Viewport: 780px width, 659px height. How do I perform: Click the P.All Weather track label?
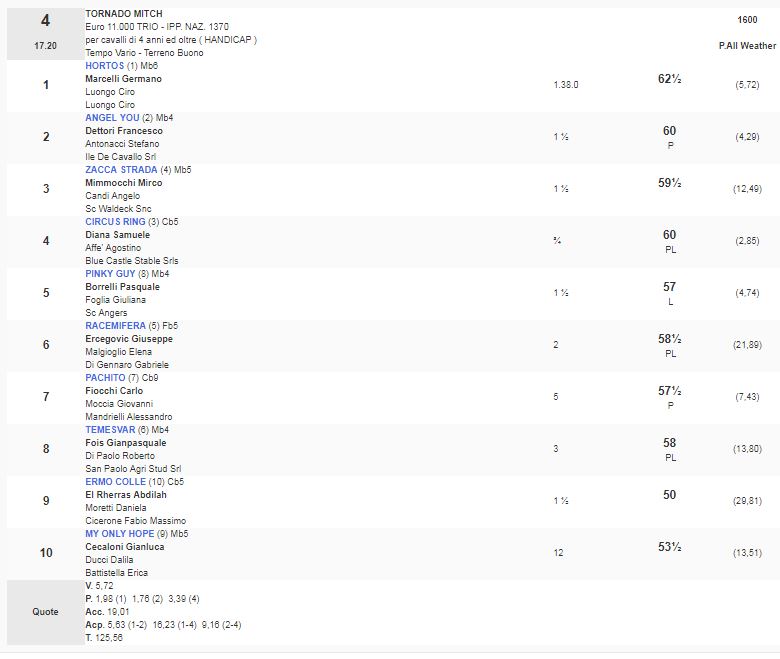click(x=746, y=46)
